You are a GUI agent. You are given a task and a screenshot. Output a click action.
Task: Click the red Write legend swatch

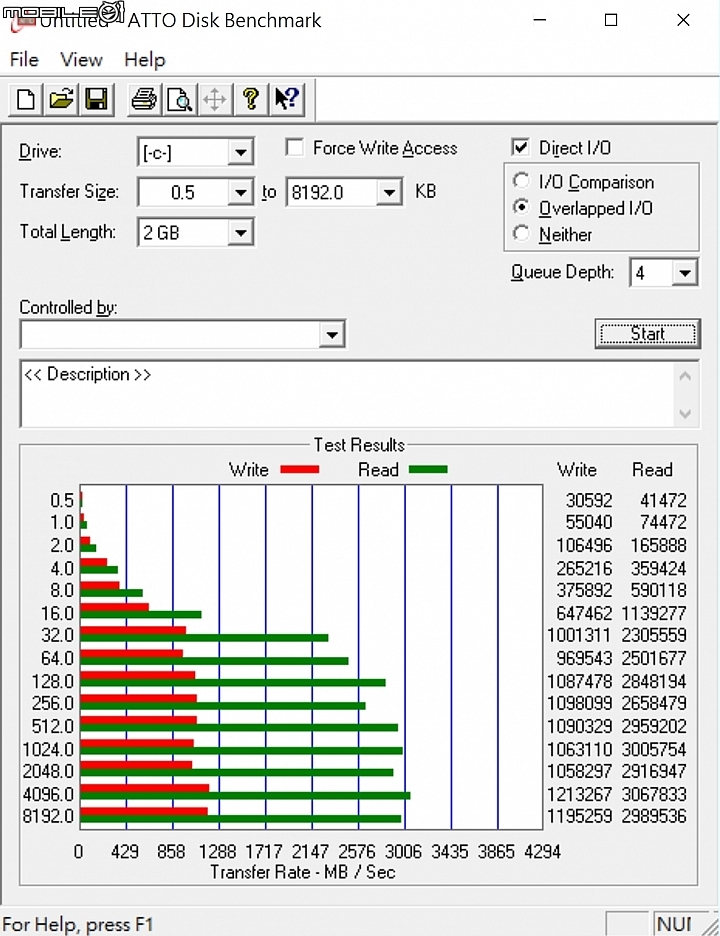(300, 470)
